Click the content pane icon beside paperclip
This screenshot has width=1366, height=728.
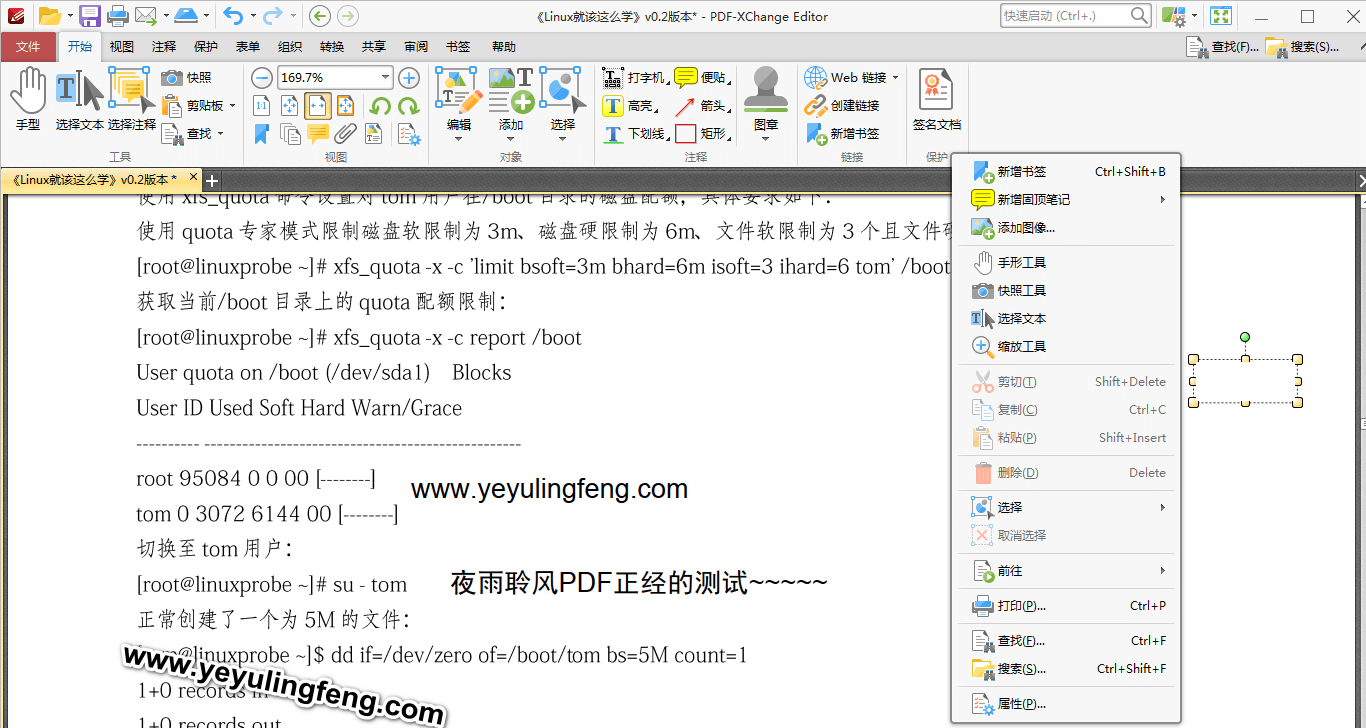[x=374, y=133]
